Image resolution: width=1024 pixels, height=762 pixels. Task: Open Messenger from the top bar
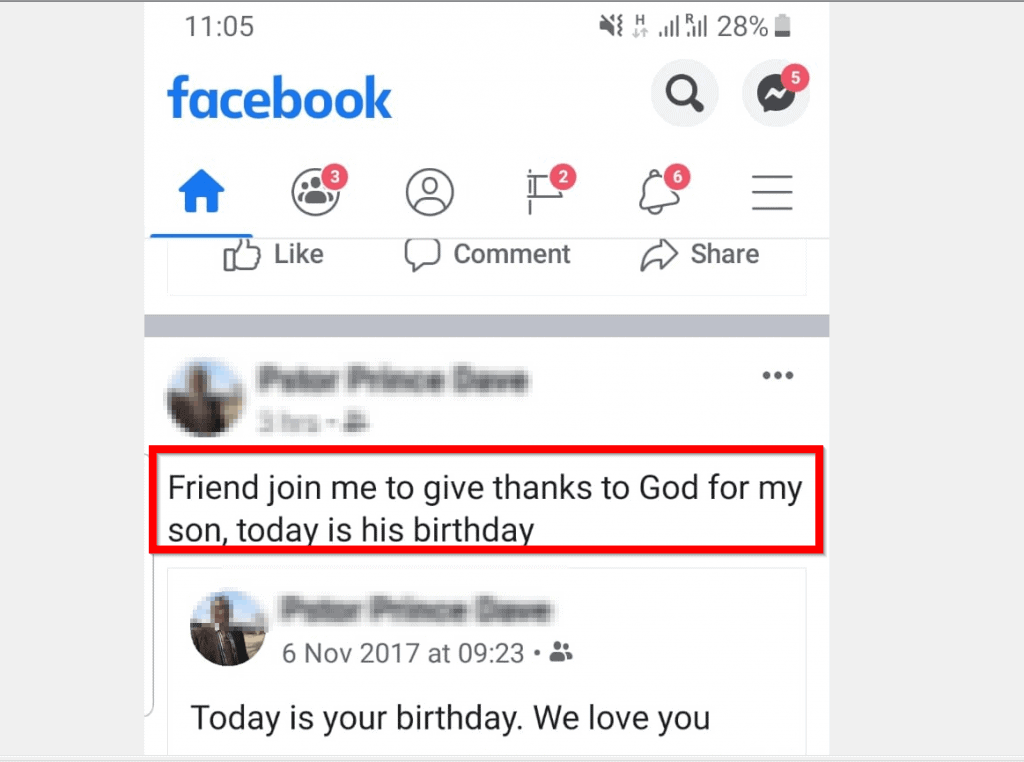(776, 94)
